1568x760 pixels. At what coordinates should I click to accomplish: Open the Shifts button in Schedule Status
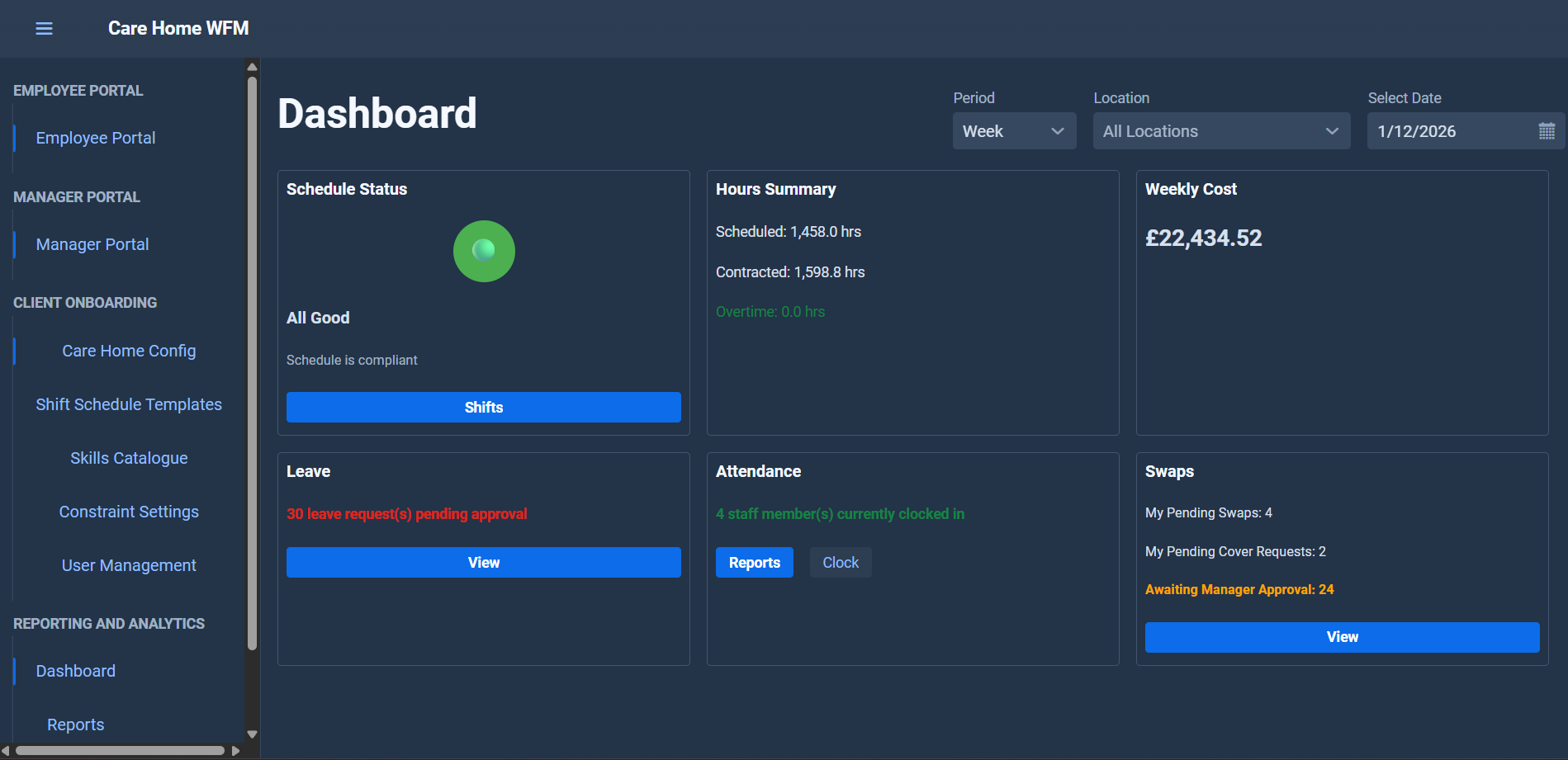point(483,407)
